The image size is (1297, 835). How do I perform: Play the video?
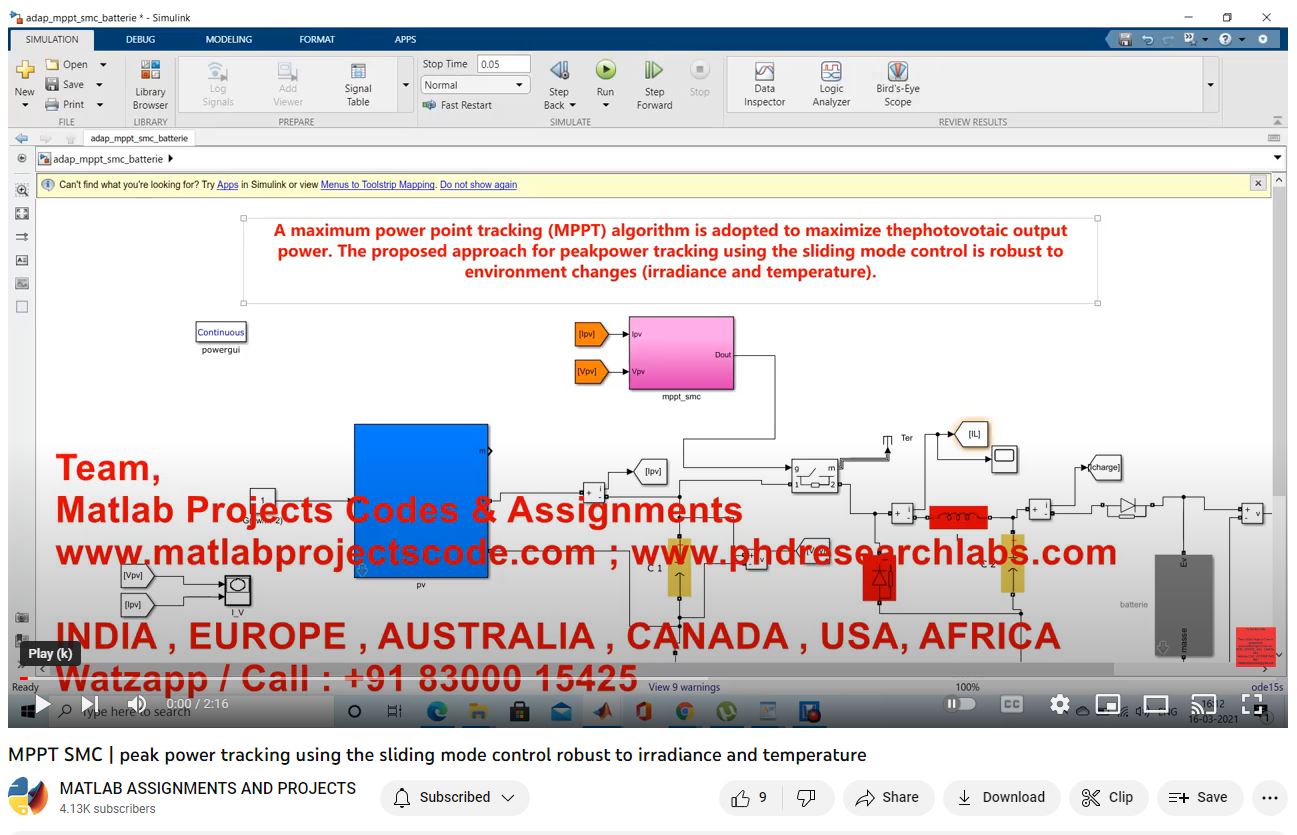[x=42, y=704]
